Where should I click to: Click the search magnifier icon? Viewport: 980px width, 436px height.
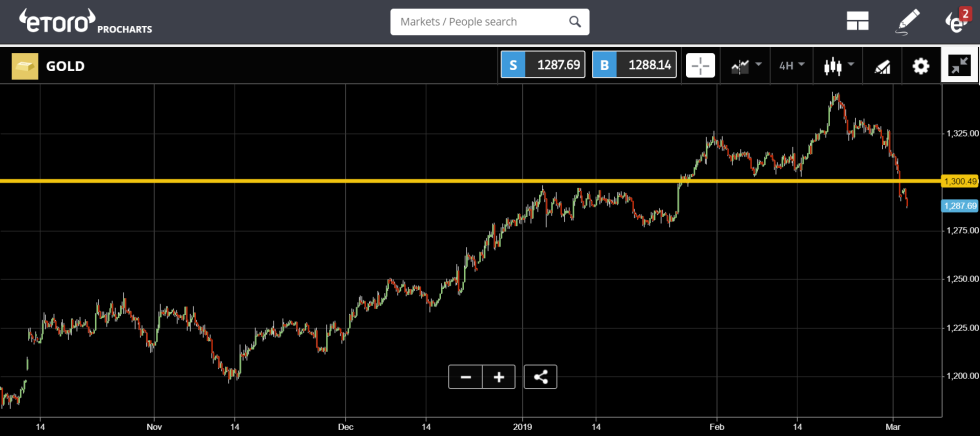pos(574,21)
